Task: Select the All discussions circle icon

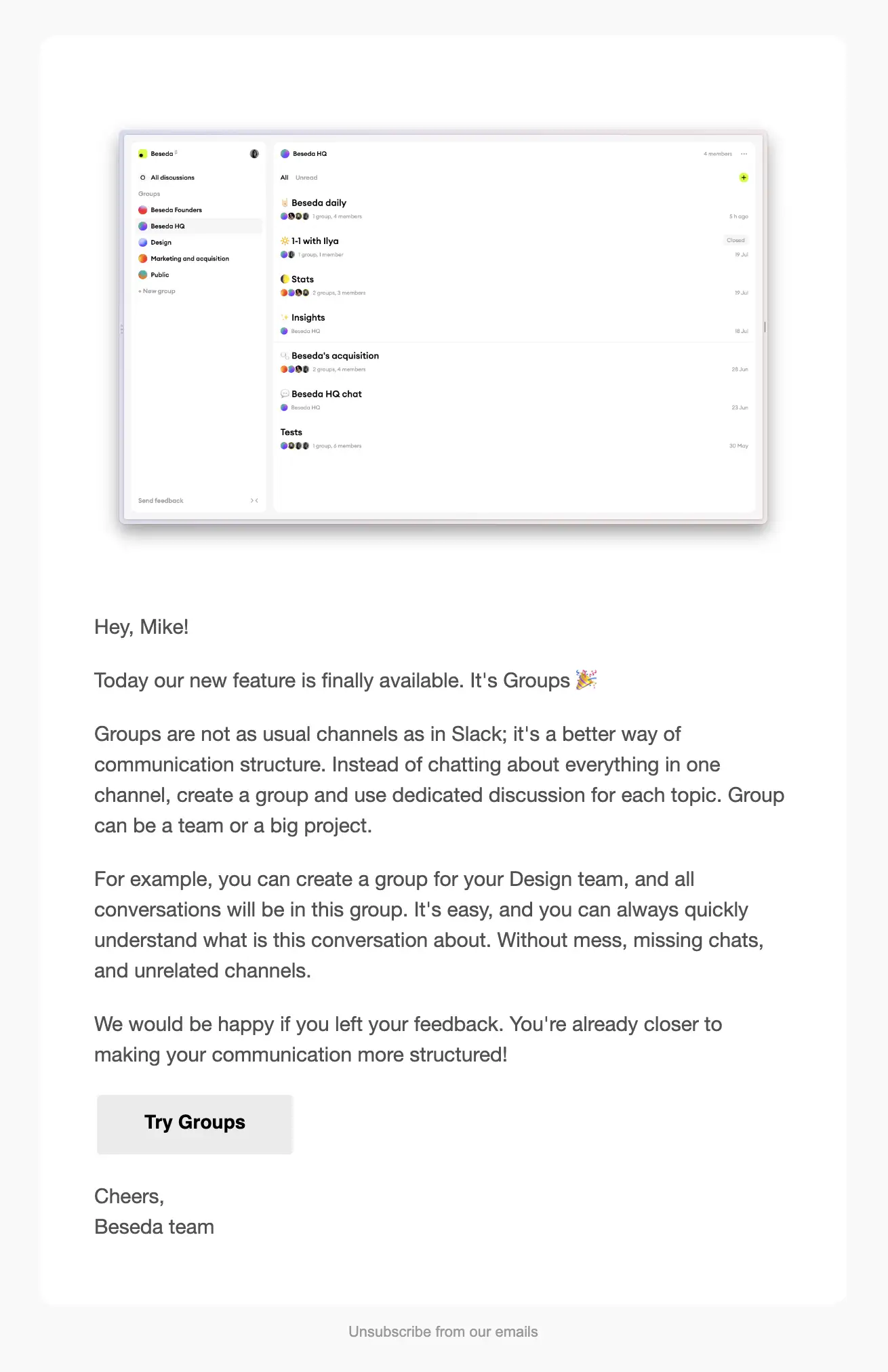Action: point(142,178)
